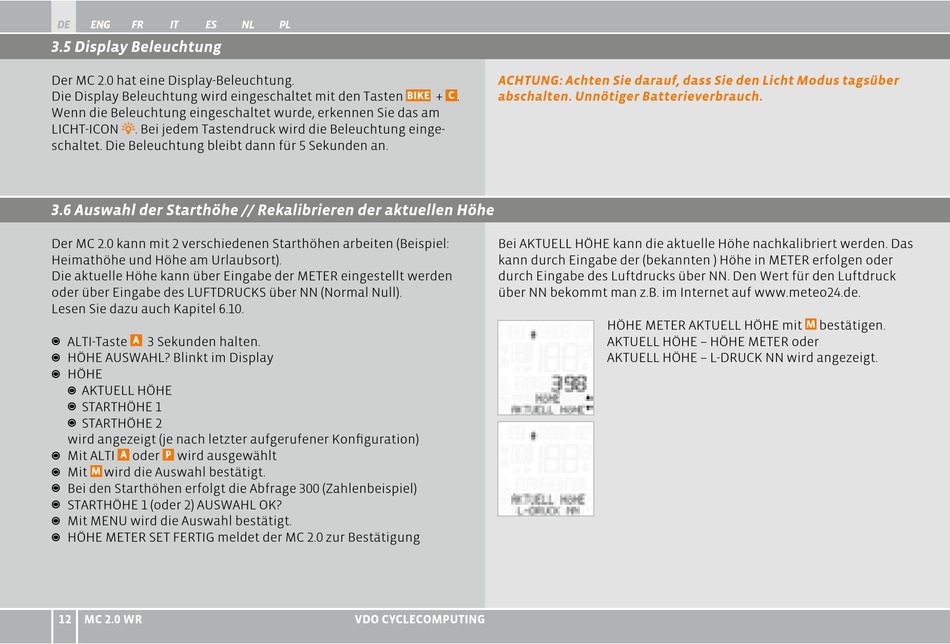
Task: Click the orange M icon before 'wird die Auswahl bestätigt'
Action: pos(96,471)
